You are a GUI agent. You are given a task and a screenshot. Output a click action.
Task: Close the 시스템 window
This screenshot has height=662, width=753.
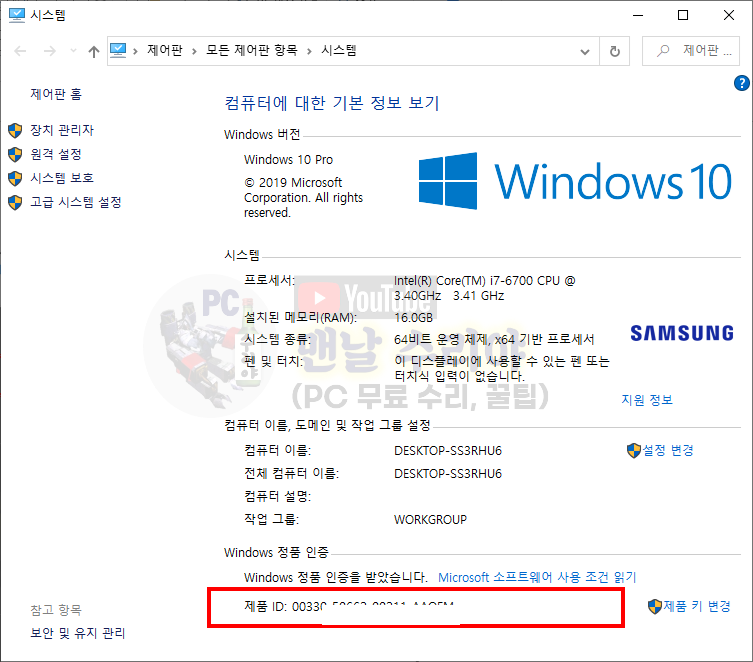coord(729,15)
